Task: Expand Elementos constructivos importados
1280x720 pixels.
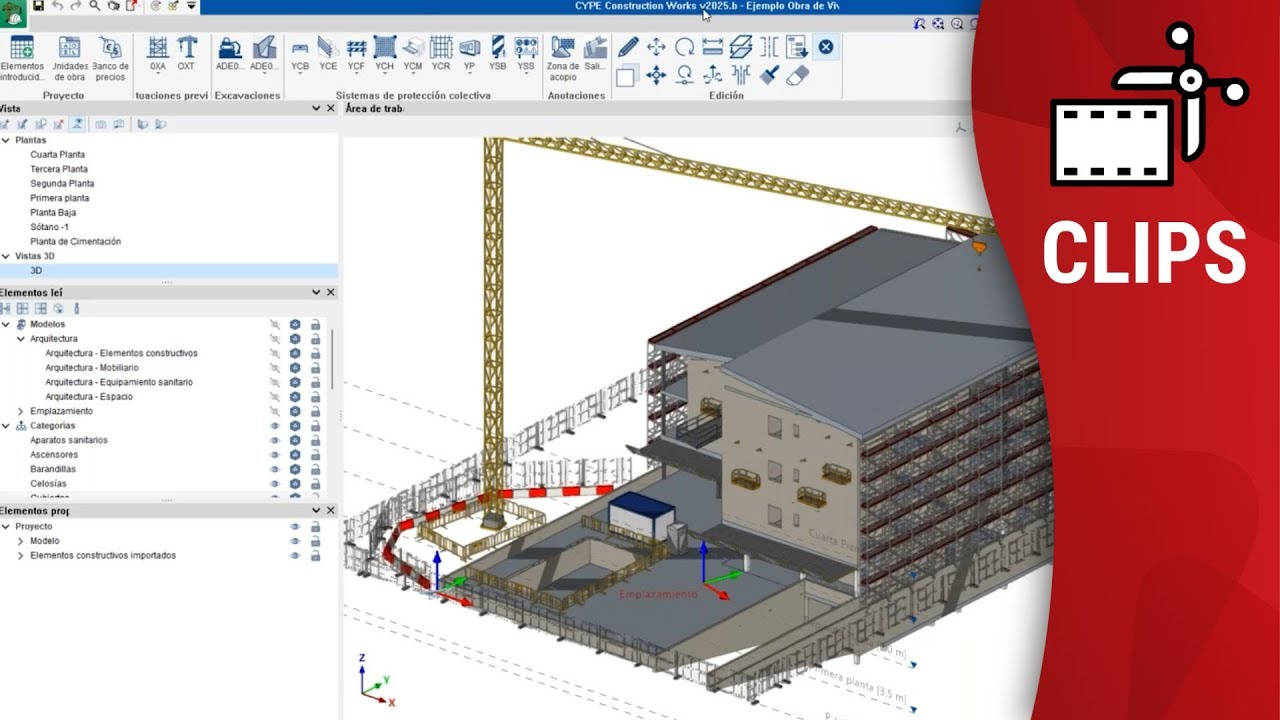Action: 20,554
